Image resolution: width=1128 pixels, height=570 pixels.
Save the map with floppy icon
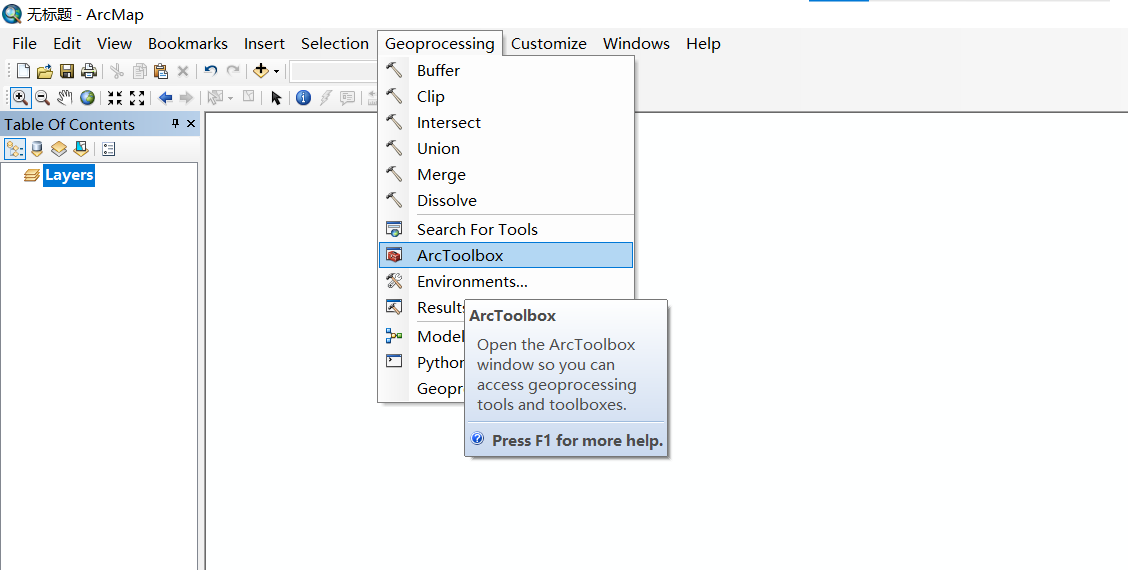point(67,71)
